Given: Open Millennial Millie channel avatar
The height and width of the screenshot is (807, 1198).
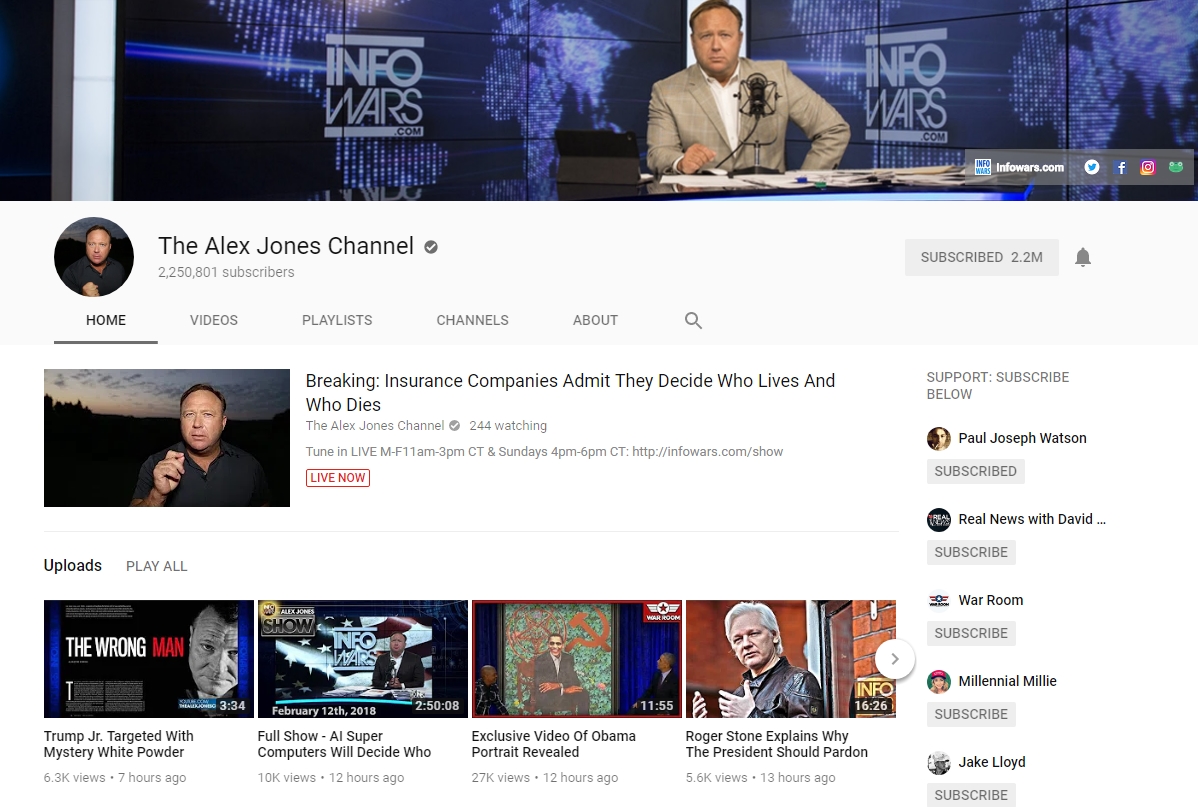Looking at the screenshot, I should click(939, 681).
